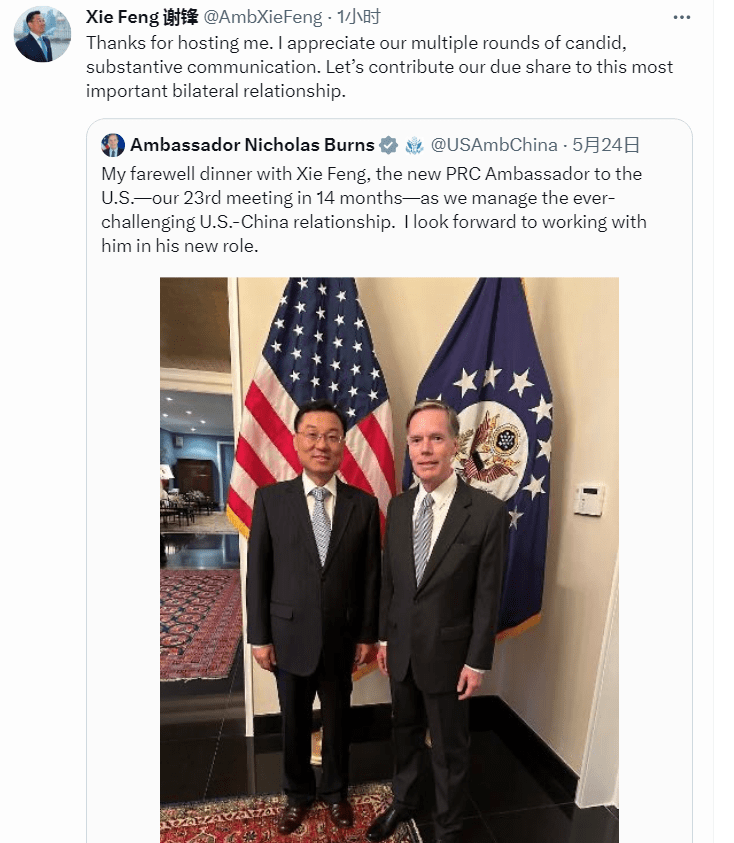Click the 1小时 timestamp
Viewport: 734px width, 843px height.
pos(359,17)
